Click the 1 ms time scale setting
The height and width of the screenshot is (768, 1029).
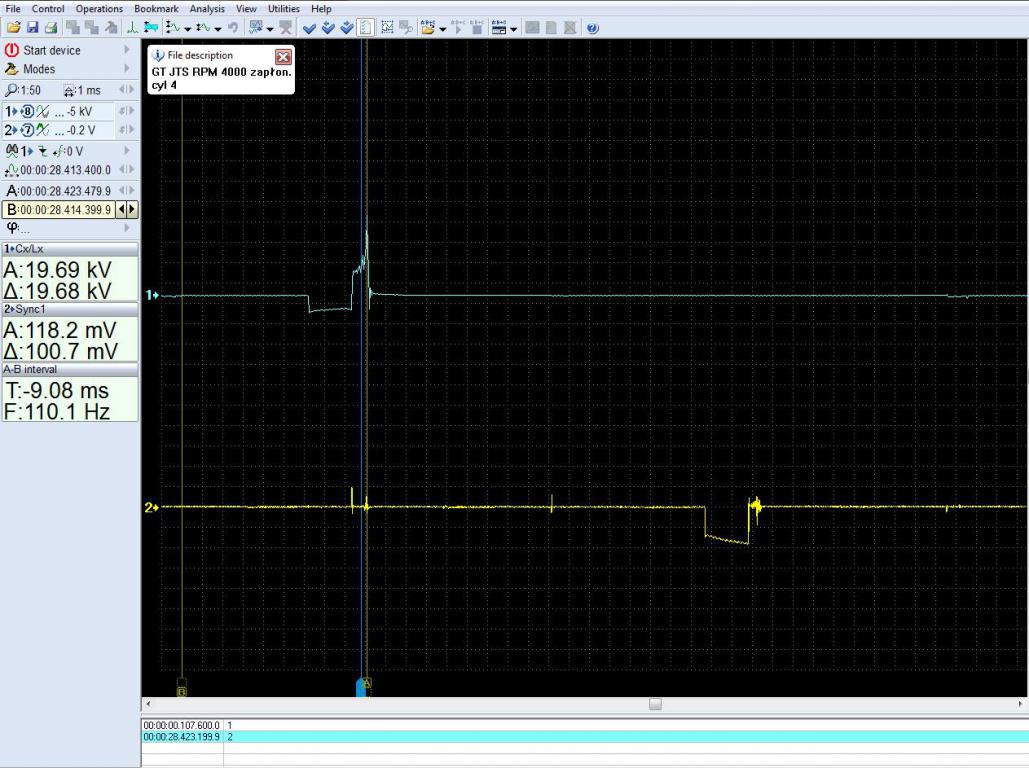[x=82, y=90]
